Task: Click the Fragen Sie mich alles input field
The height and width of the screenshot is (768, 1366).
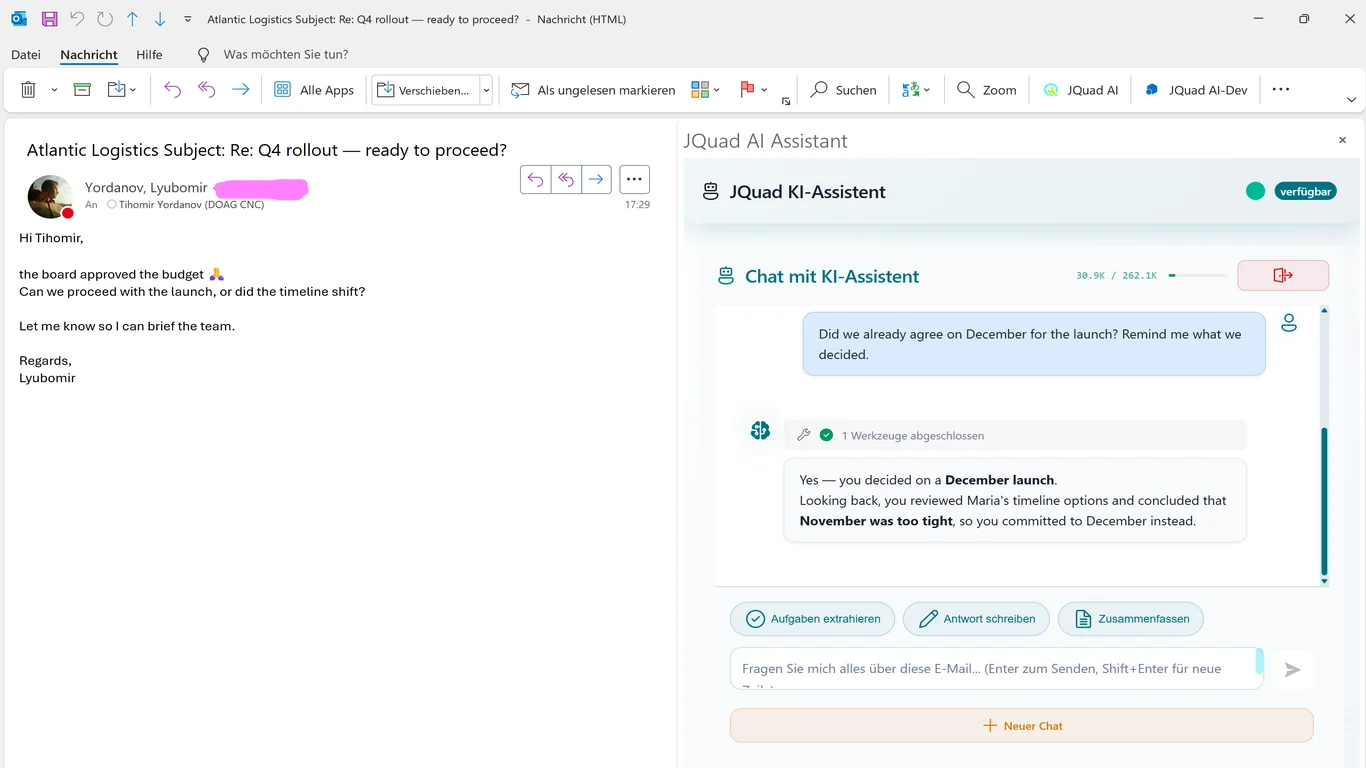Action: pyautogui.click(x=997, y=669)
